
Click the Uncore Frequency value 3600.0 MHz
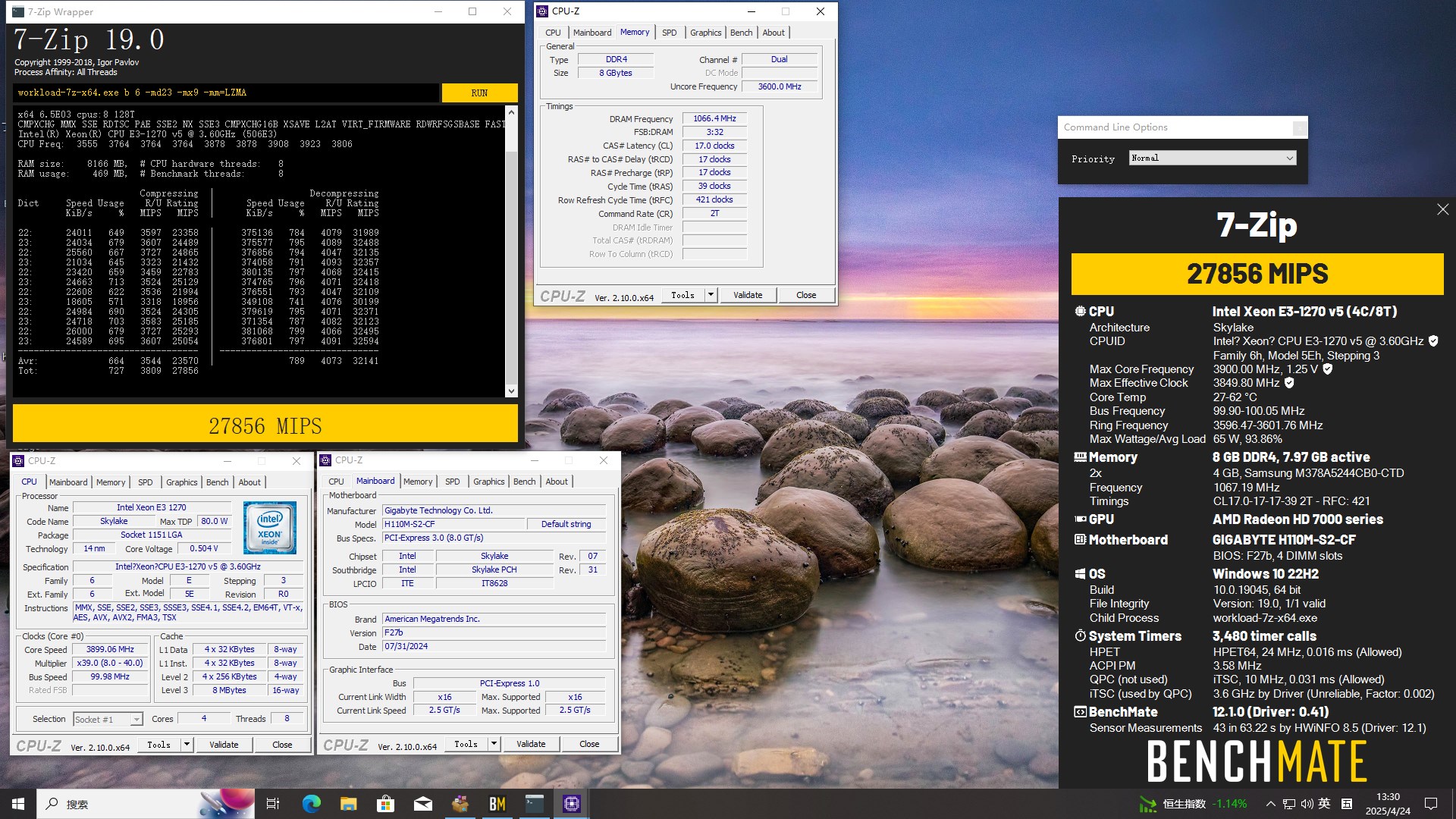point(779,86)
